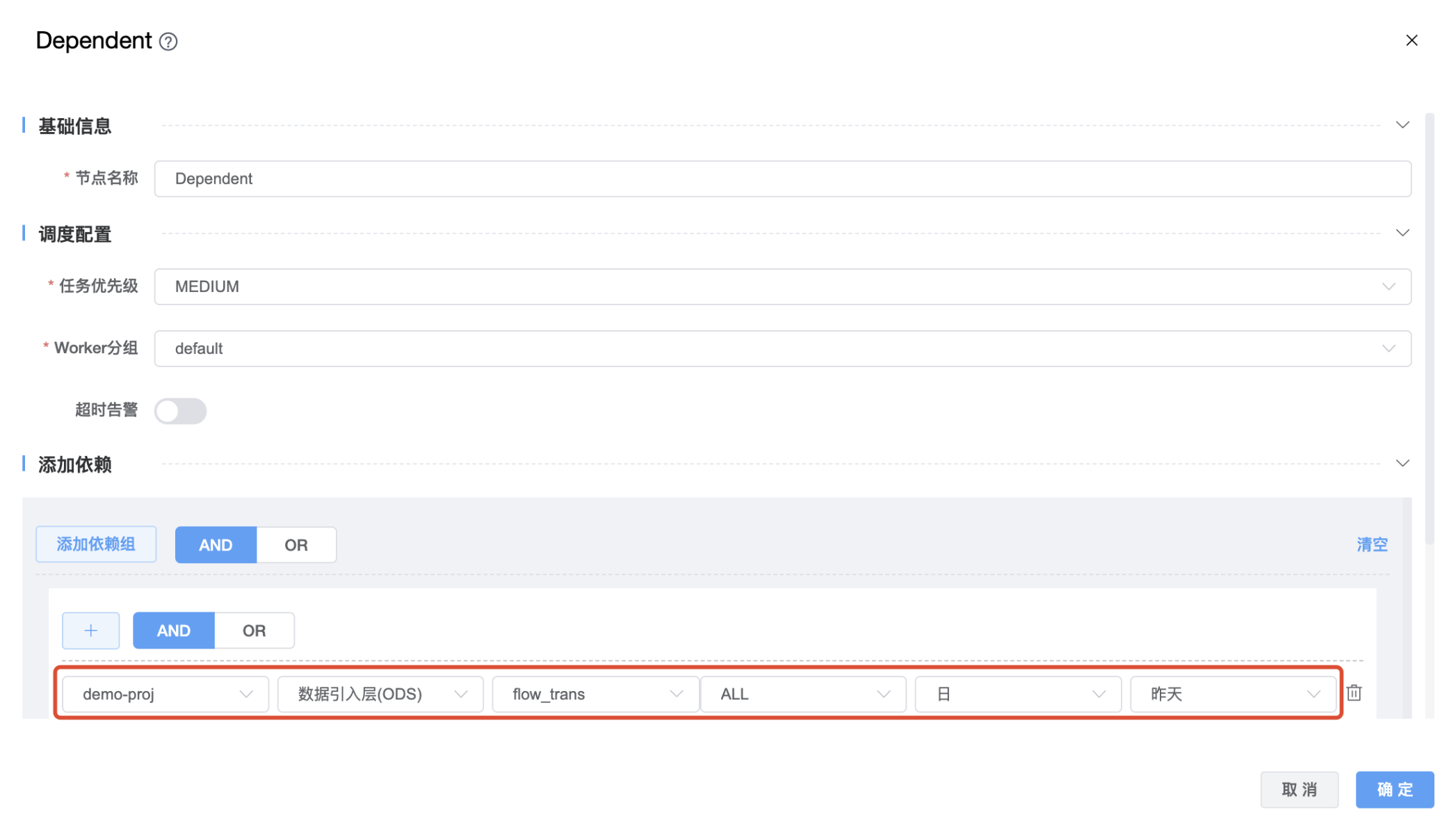The image size is (1456, 830).
Task: Click the 清空 link
Action: pos(1371,544)
